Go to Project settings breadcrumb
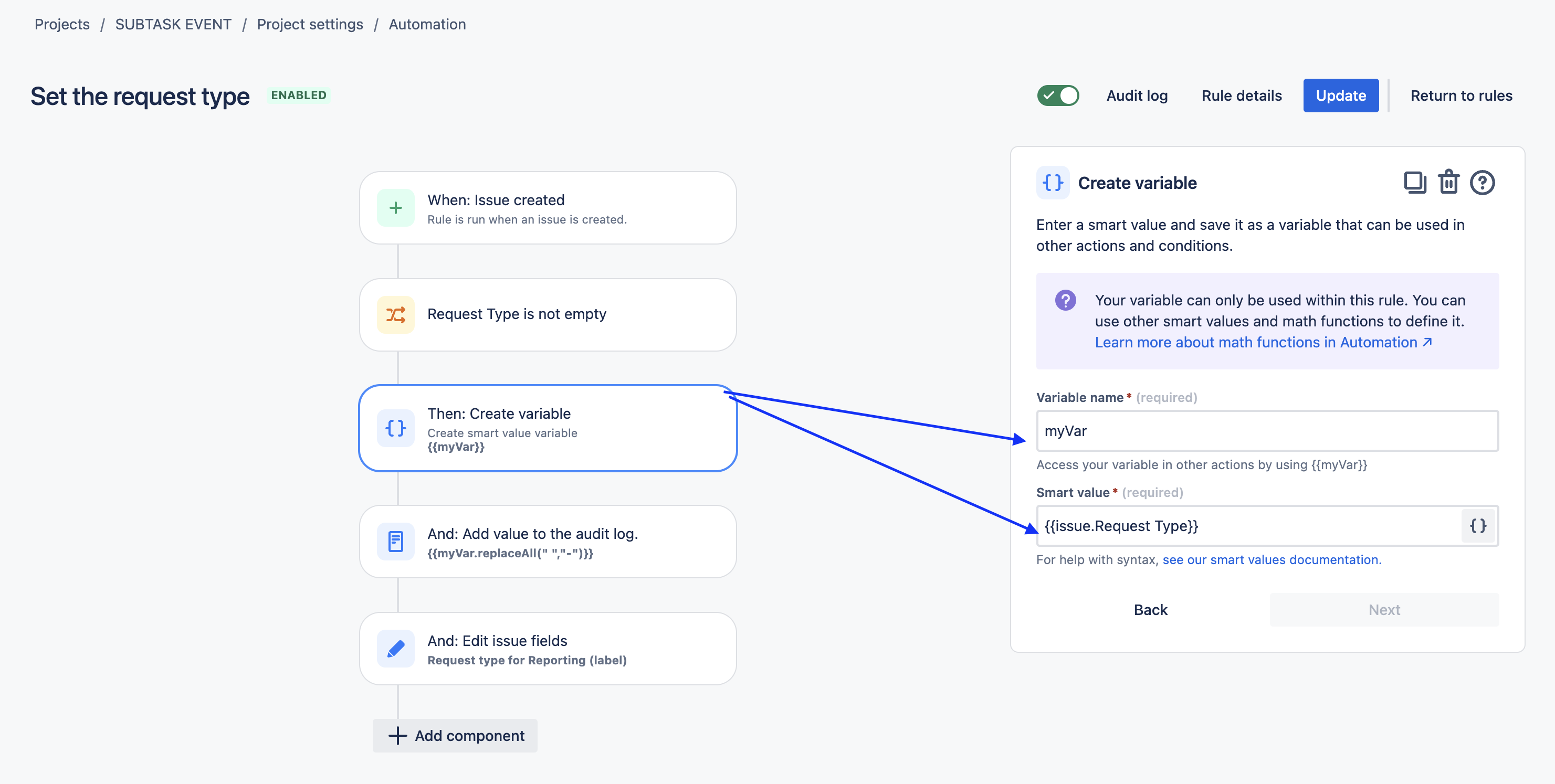Viewport: 1555px width, 784px height. 310,24
